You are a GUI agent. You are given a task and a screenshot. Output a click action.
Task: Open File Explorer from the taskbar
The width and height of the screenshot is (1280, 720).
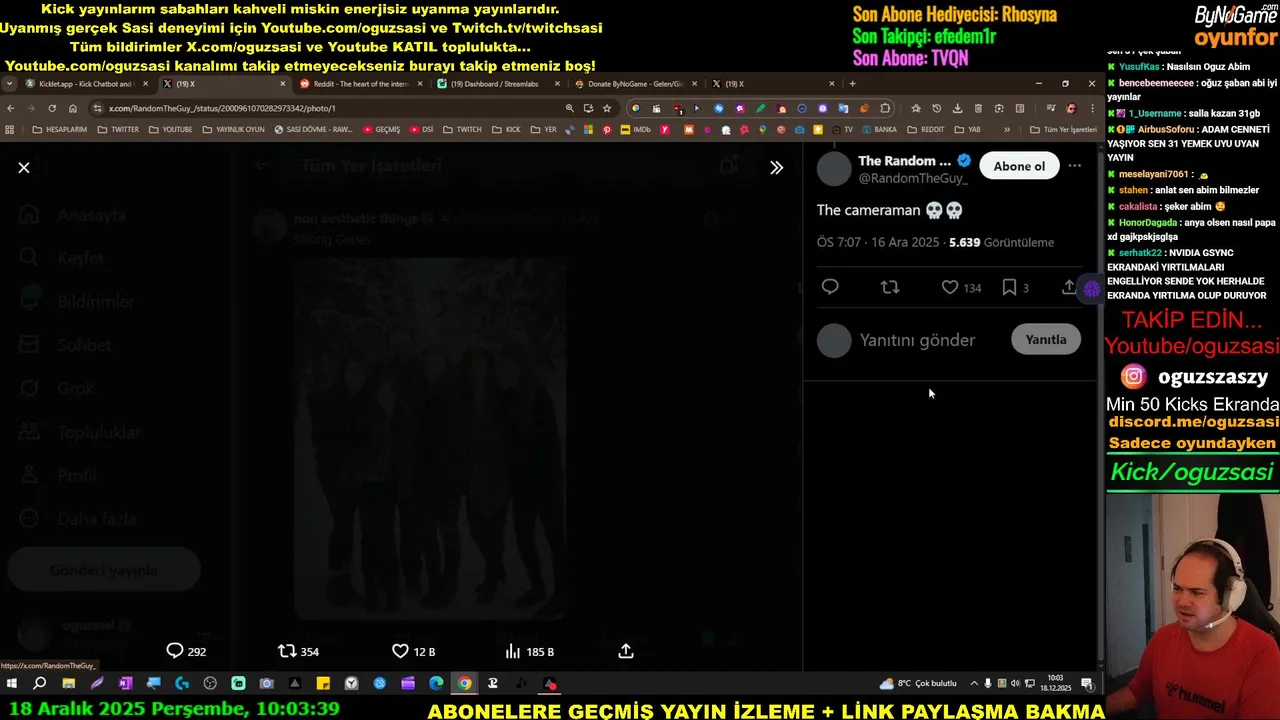click(68, 684)
